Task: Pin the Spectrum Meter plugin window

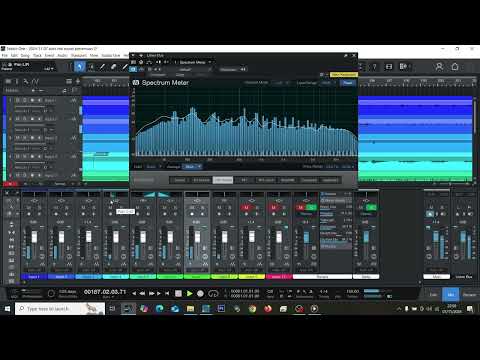Action: tap(346, 55)
